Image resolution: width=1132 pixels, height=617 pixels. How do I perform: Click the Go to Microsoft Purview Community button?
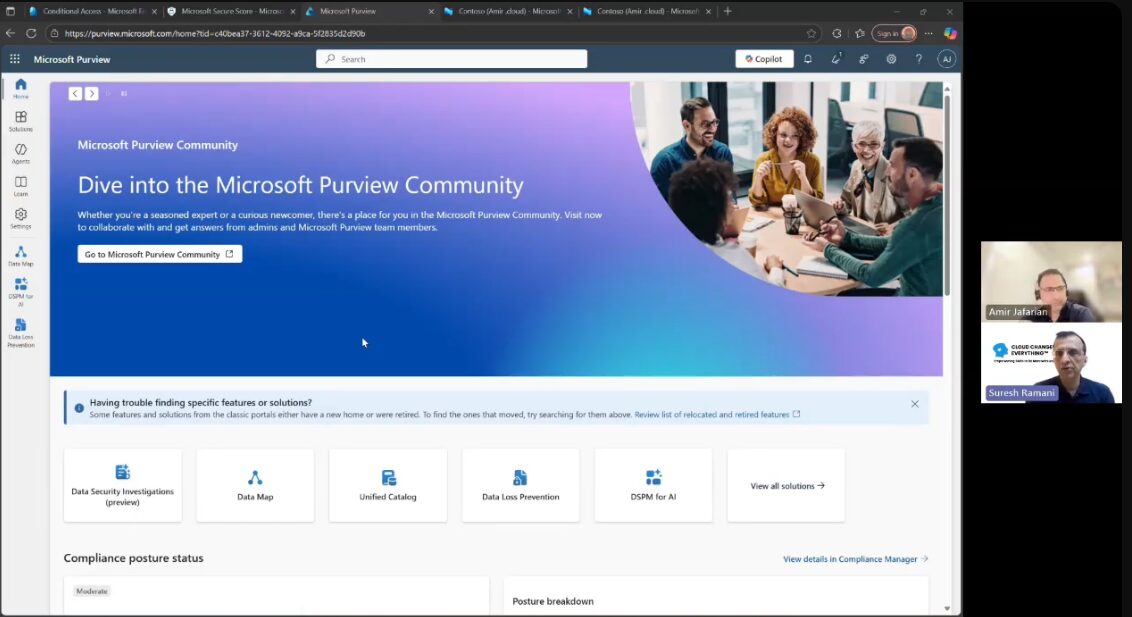tap(159, 254)
